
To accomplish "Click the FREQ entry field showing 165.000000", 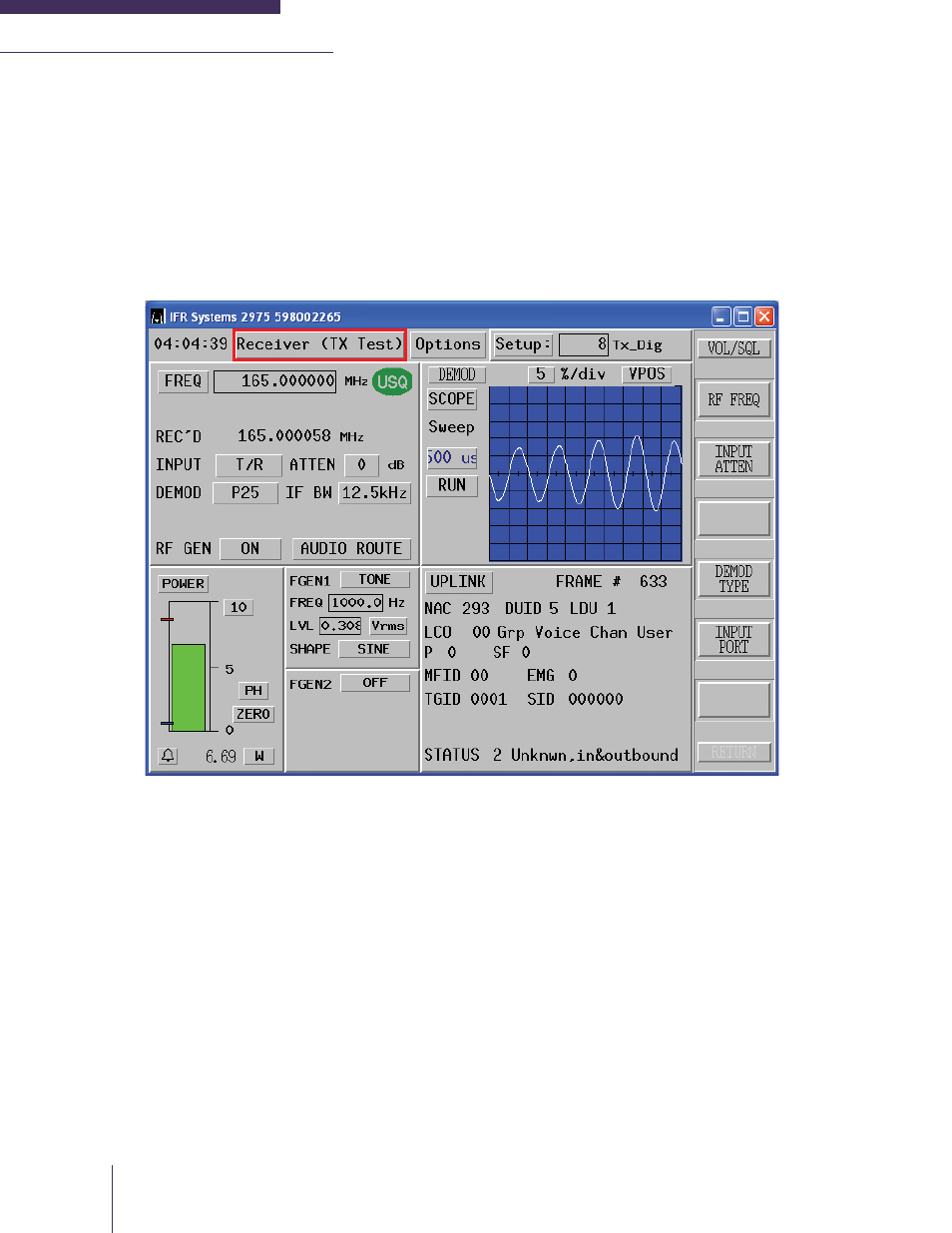I will coord(274,381).
